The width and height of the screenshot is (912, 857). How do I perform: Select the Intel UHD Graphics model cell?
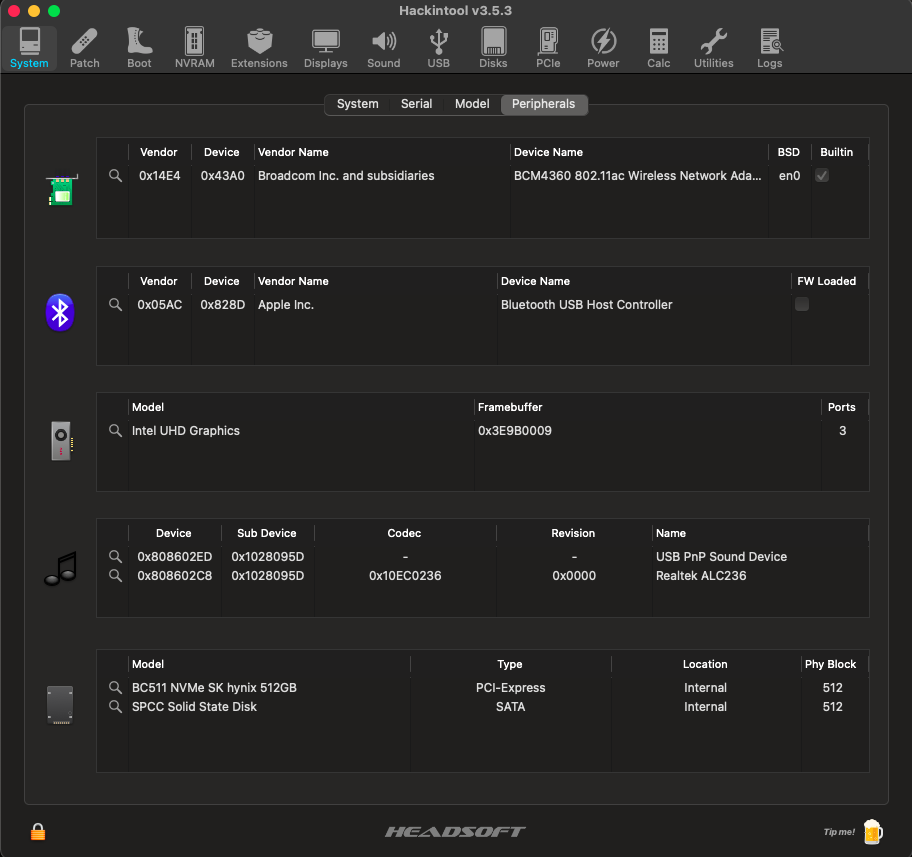click(186, 431)
